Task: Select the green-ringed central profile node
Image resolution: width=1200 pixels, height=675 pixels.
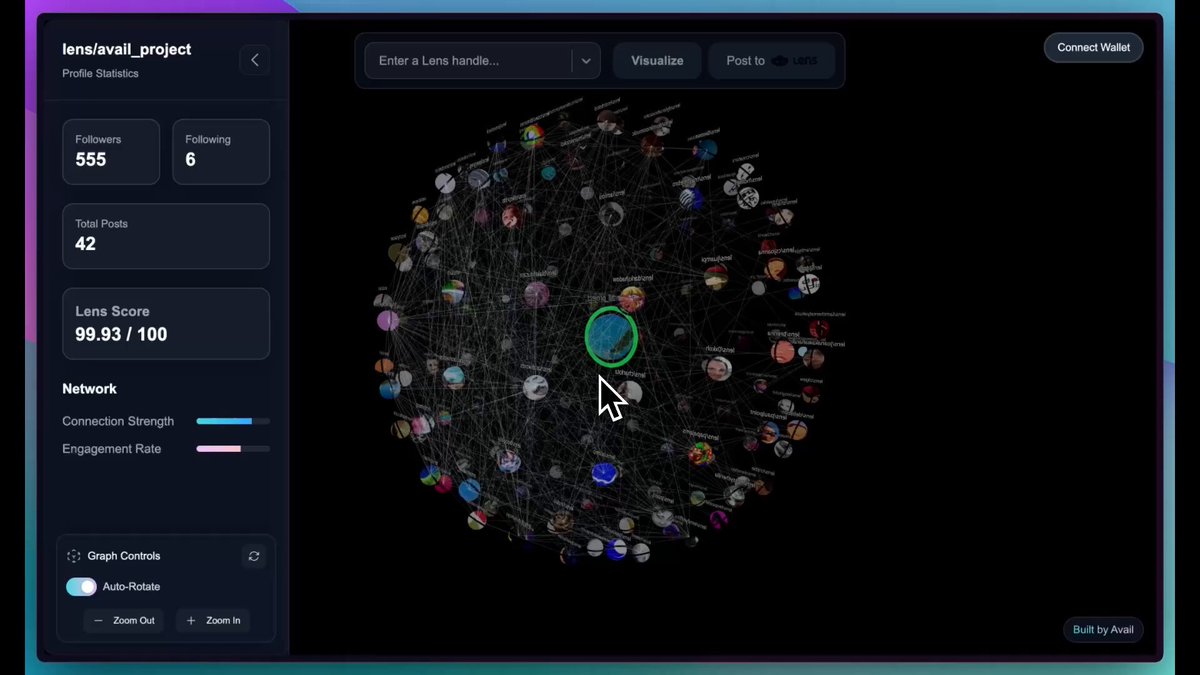Action: [x=611, y=336]
